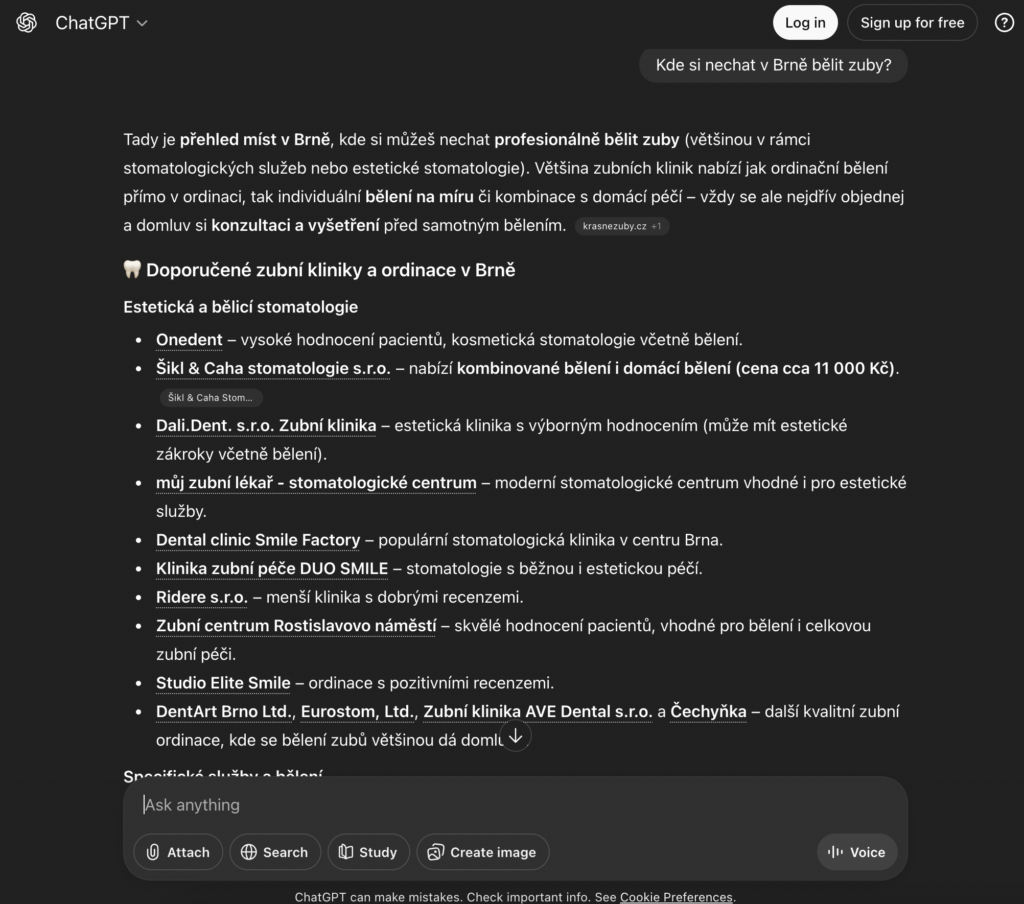Click the Log in button
The height and width of the screenshot is (904, 1024).
coord(805,22)
